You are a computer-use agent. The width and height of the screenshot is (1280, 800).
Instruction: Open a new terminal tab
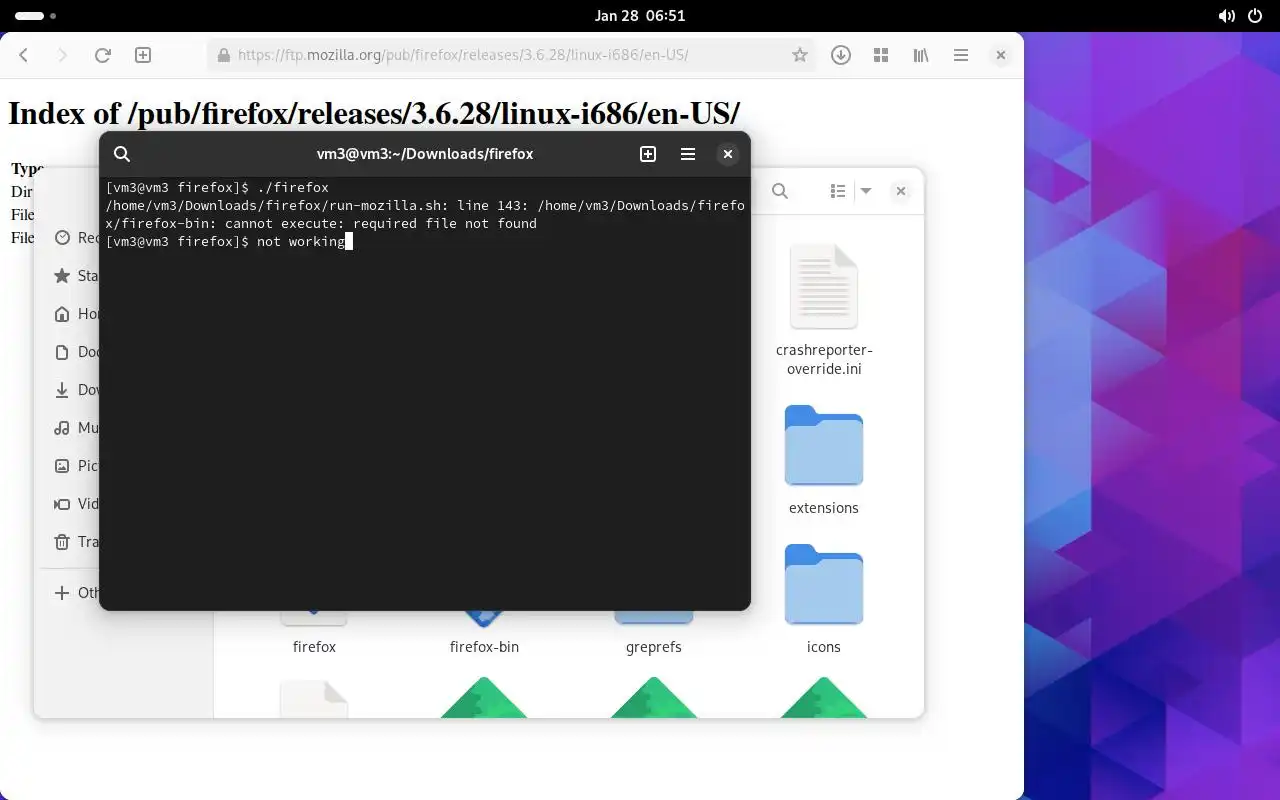[648, 154]
